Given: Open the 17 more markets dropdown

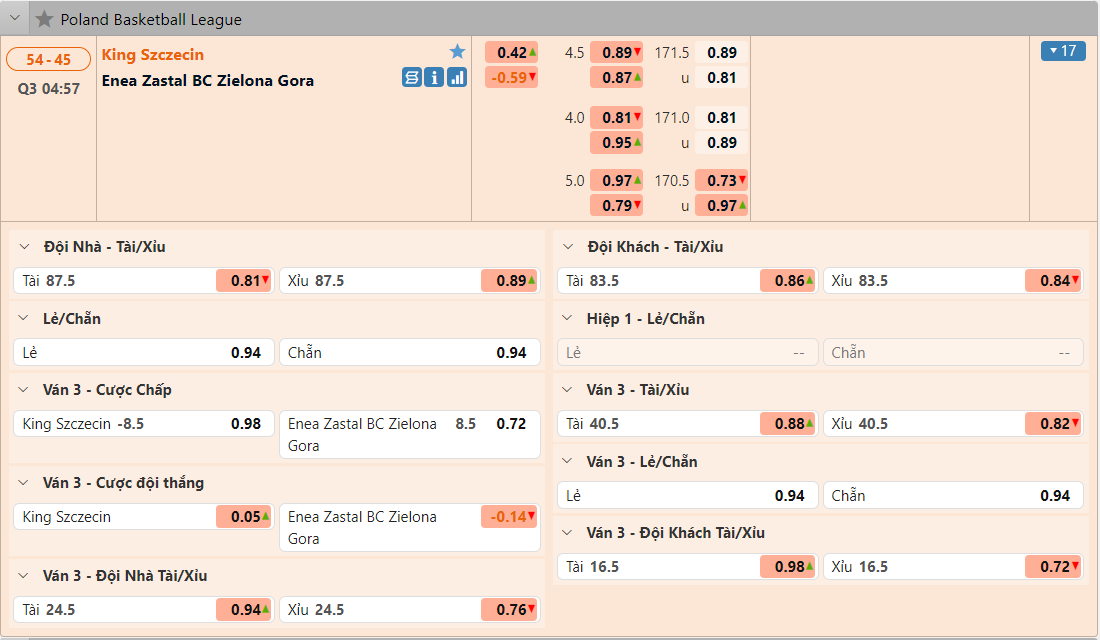Looking at the screenshot, I should [x=1063, y=51].
